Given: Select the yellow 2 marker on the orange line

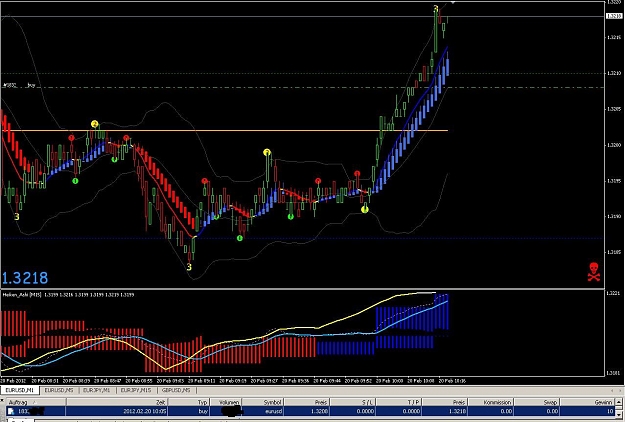Looking at the screenshot, I should click(x=94, y=124).
